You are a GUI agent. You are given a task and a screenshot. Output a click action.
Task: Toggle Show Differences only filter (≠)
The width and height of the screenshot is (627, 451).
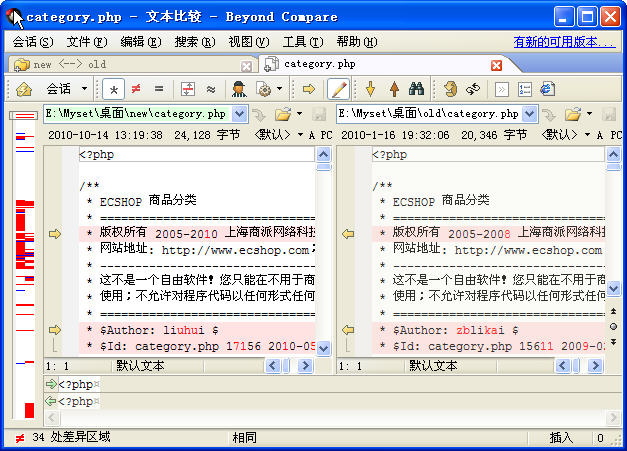click(136, 89)
